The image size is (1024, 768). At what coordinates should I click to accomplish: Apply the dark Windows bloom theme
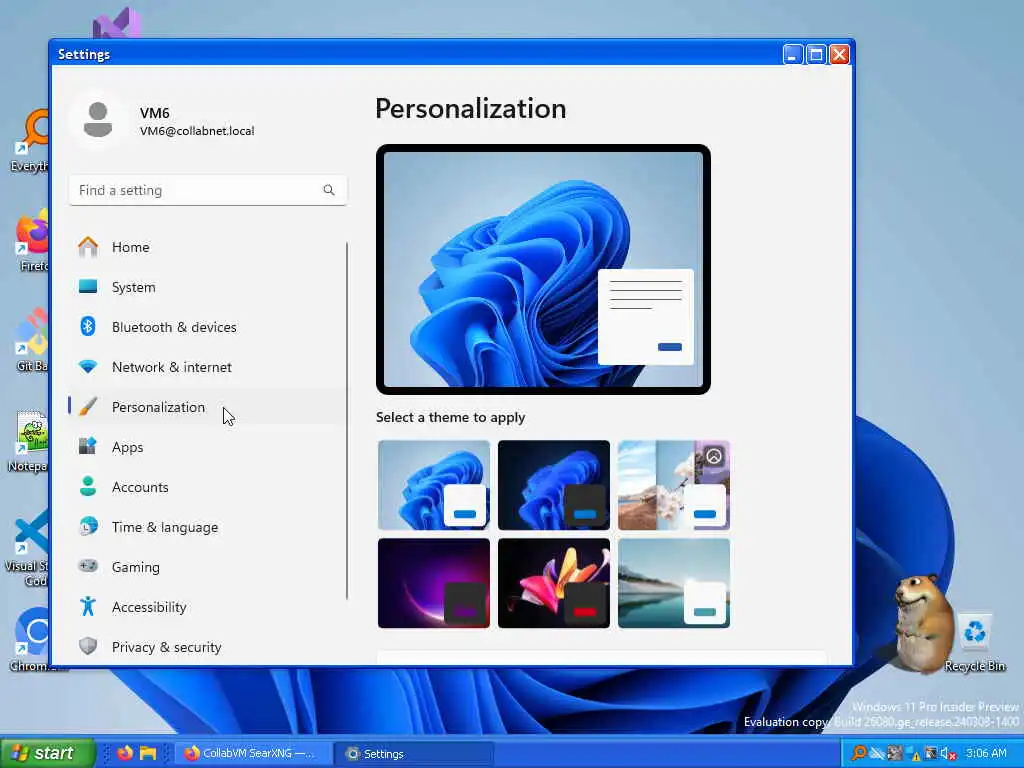click(x=554, y=485)
